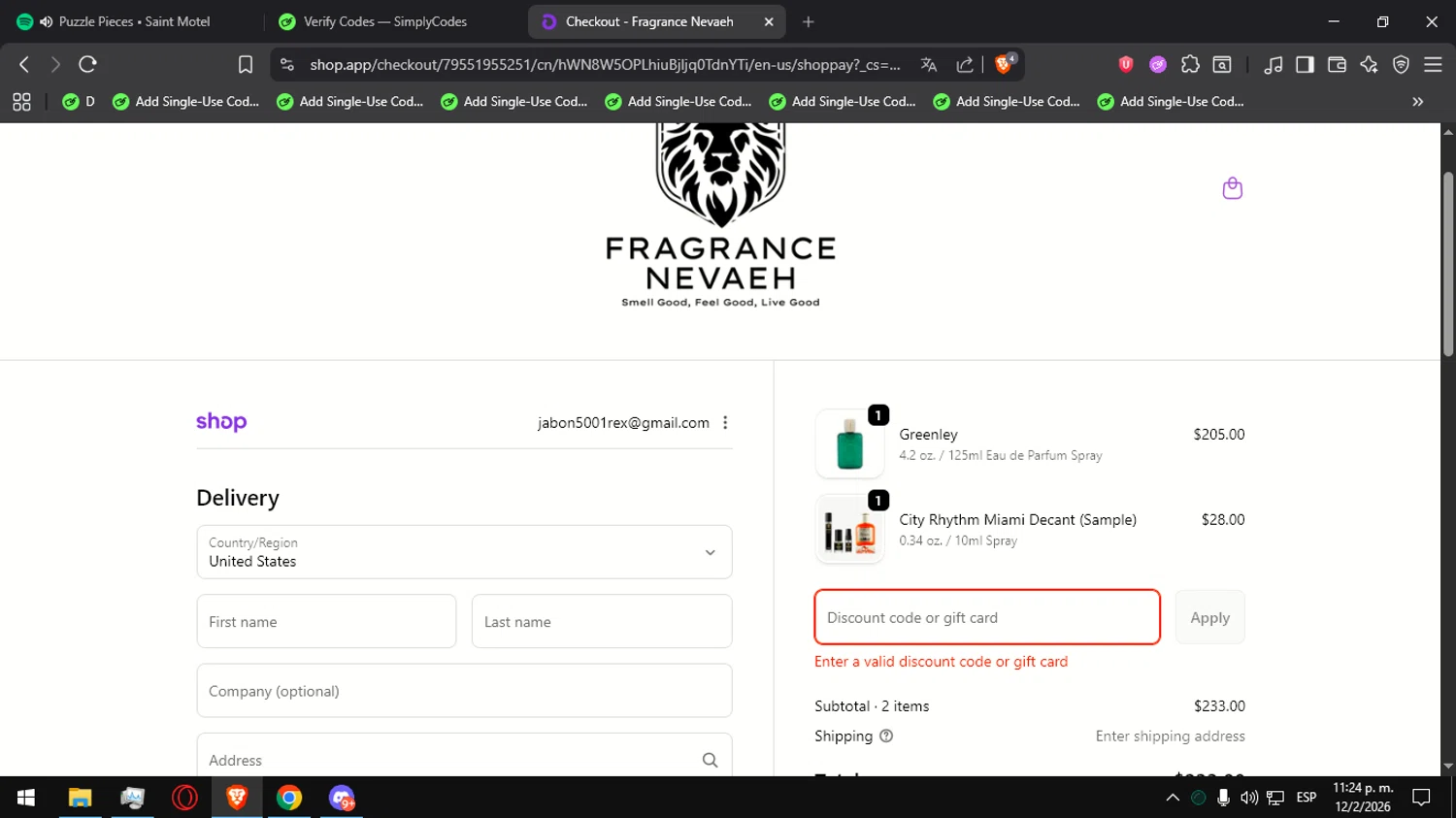
Task: Click the Brave taskbar icon
Action: pos(237,798)
